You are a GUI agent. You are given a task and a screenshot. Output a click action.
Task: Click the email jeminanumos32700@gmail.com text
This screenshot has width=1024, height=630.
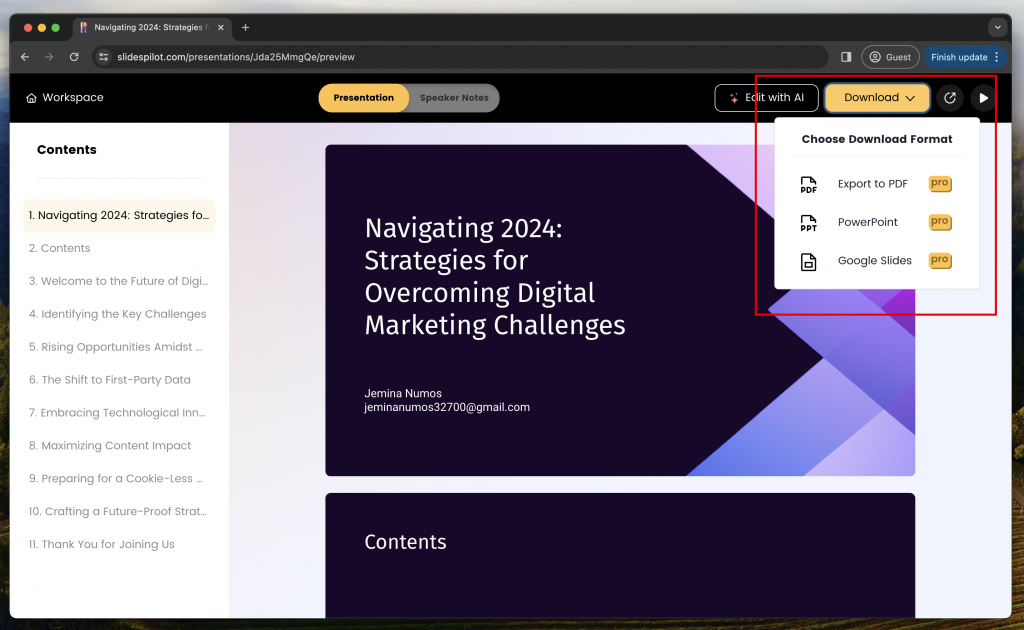pyautogui.click(x=447, y=407)
